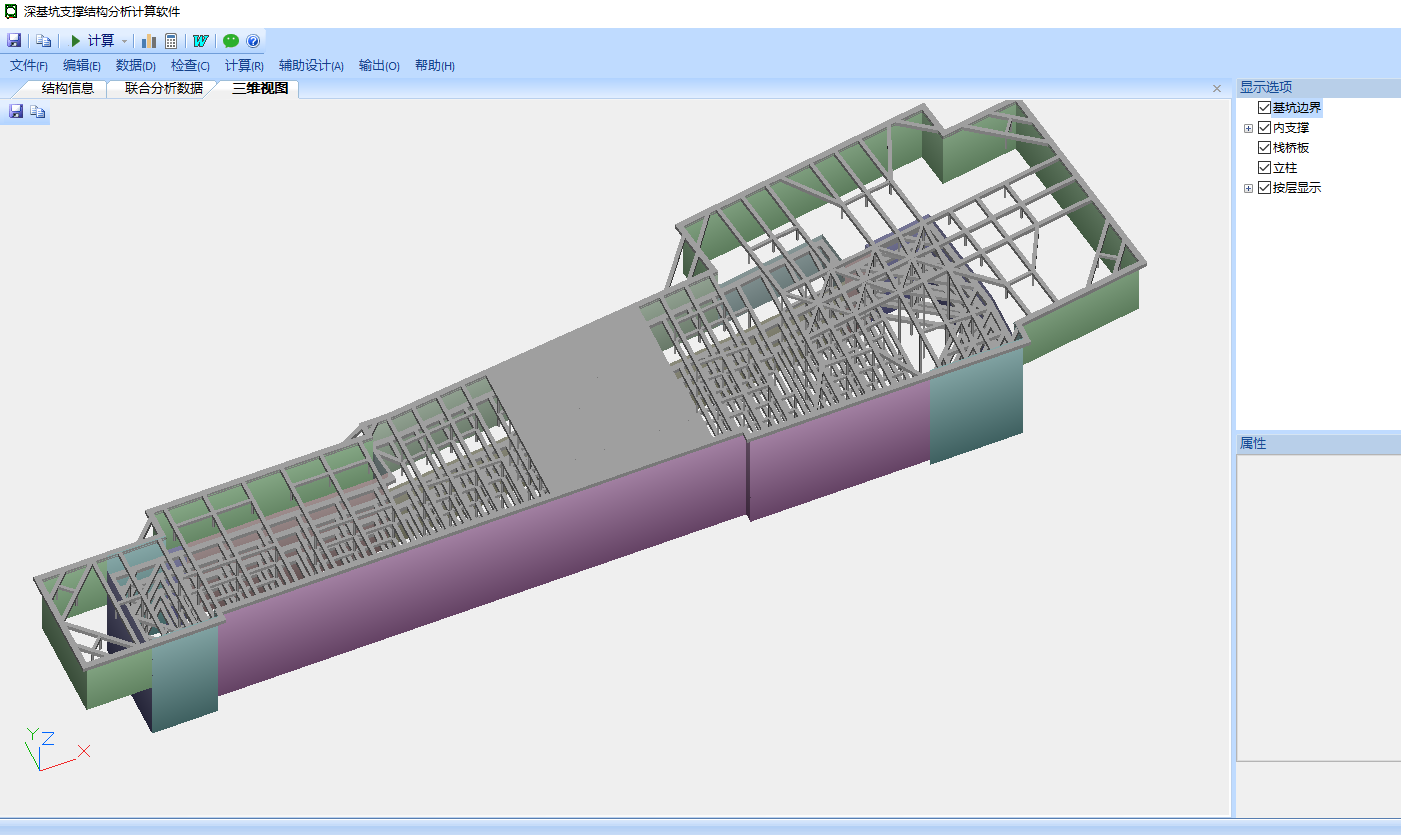The height and width of the screenshot is (835, 1401).
Task: Disable the 立柱 checkbox
Action: click(x=1265, y=168)
